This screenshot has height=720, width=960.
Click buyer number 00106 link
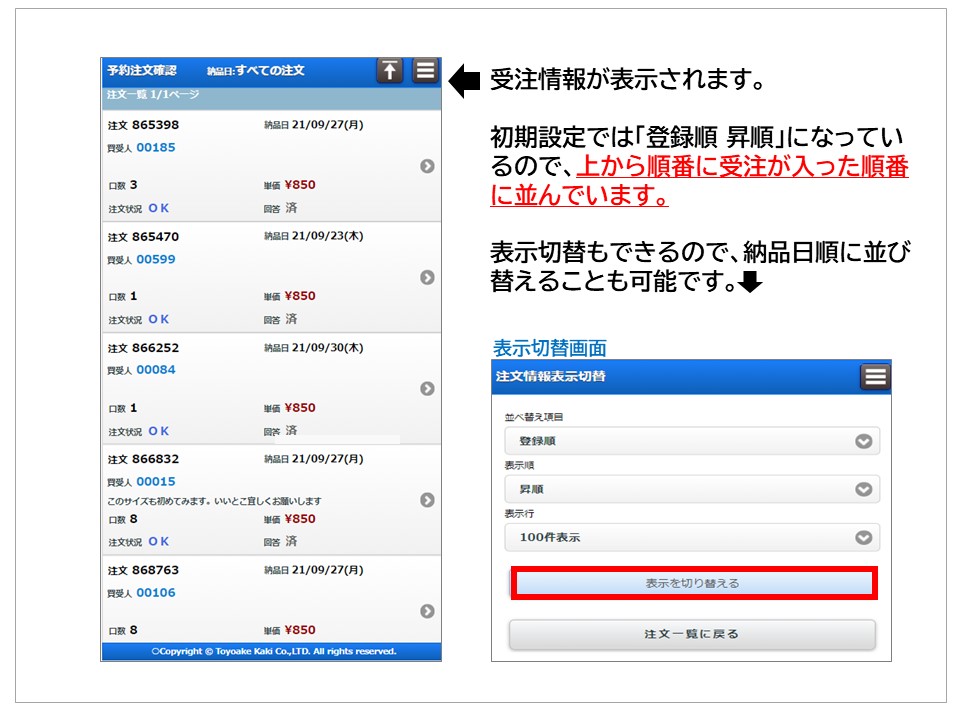coord(155,593)
